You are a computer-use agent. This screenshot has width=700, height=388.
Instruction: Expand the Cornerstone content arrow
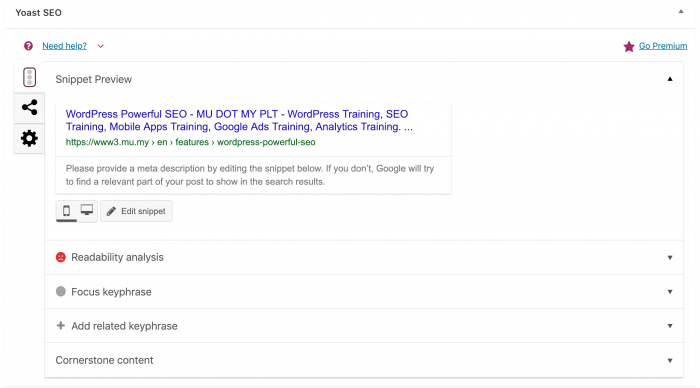pos(670,361)
